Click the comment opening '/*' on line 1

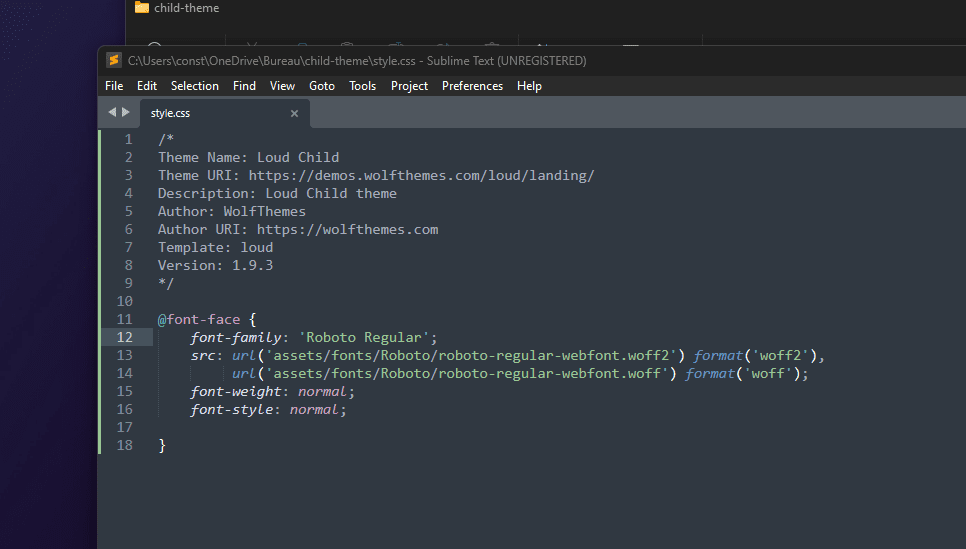tap(166, 139)
